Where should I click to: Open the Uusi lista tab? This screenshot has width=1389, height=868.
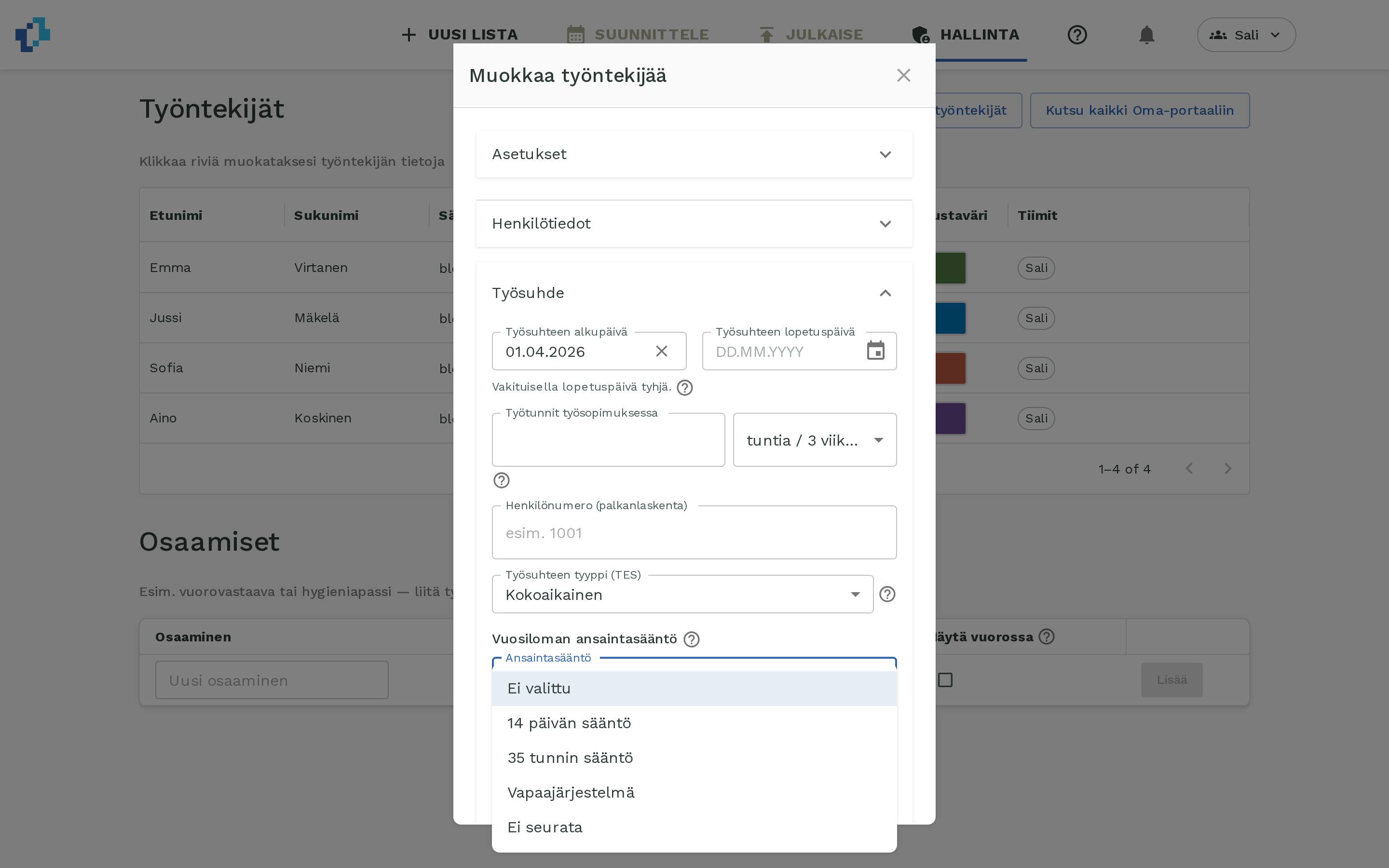click(x=459, y=35)
